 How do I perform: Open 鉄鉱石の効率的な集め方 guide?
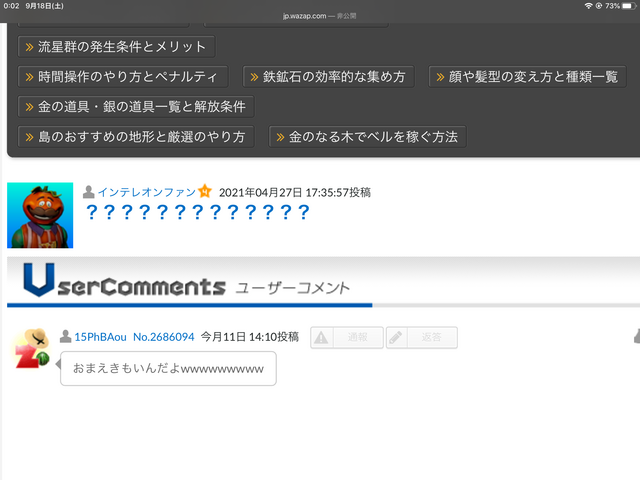click(x=328, y=77)
